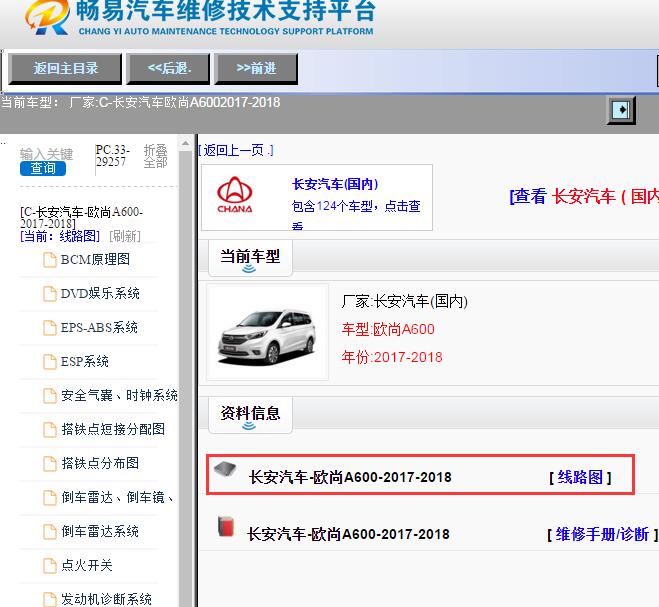Click the blue 查询 search button

[x=43, y=169]
